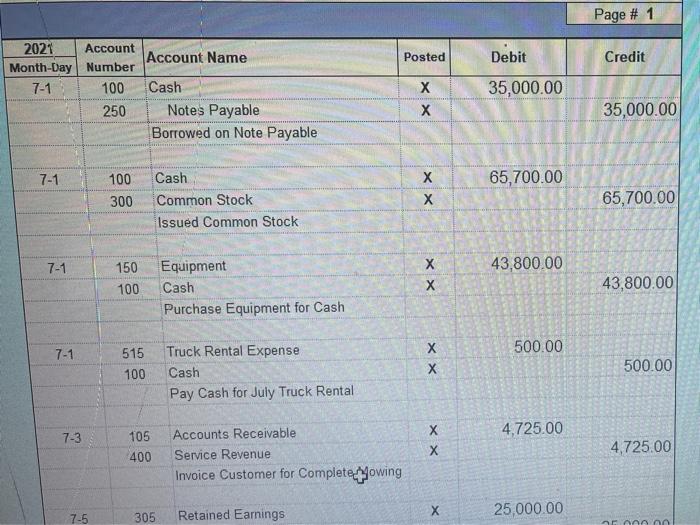Image resolution: width=700 pixels, height=525 pixels.
Task: Select account number 305 cell
Action: pyautogui.click(x=145, y=517)
